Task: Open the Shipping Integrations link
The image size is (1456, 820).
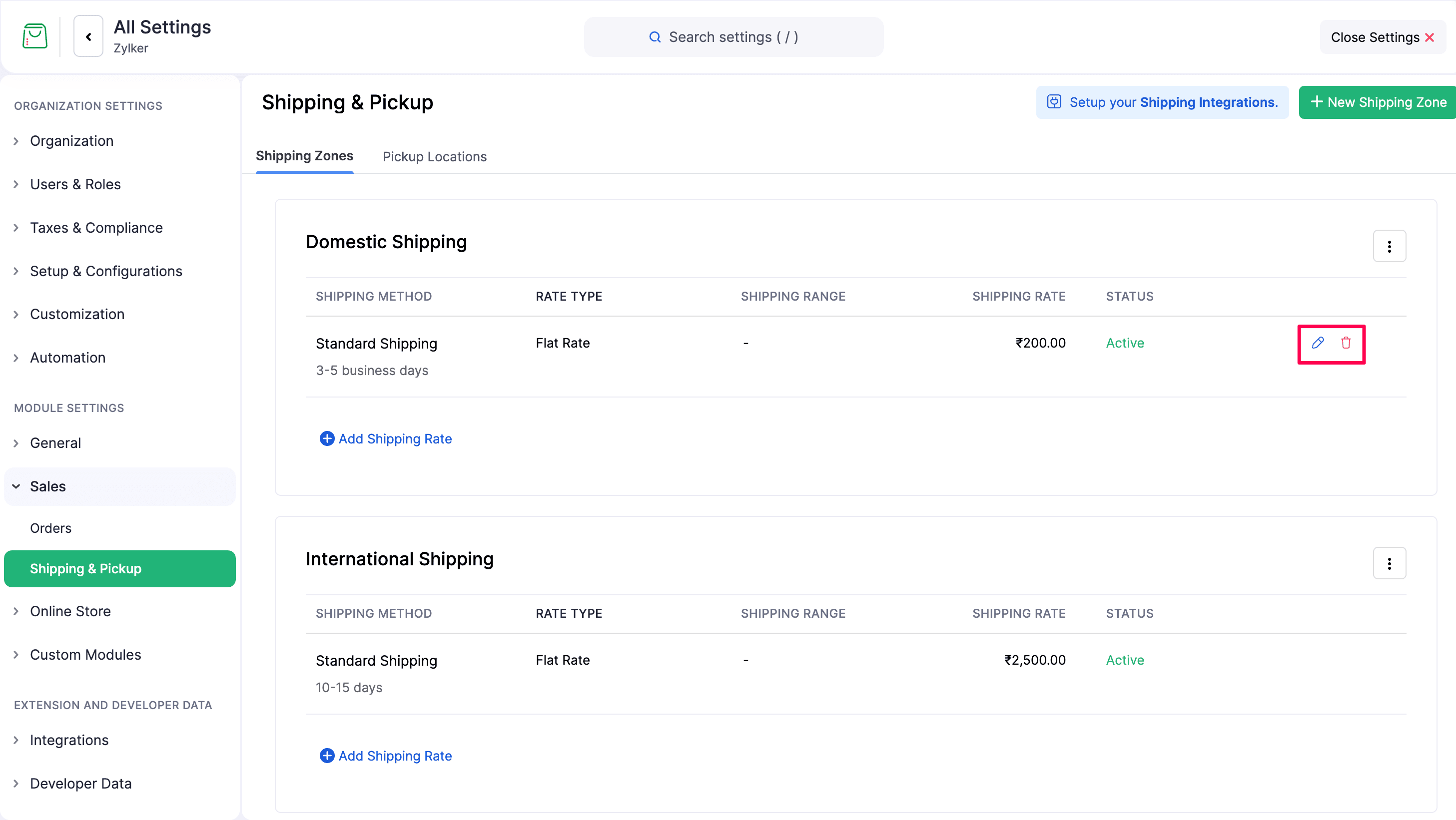Action: pyautogui.click(x=1209, y=102)
